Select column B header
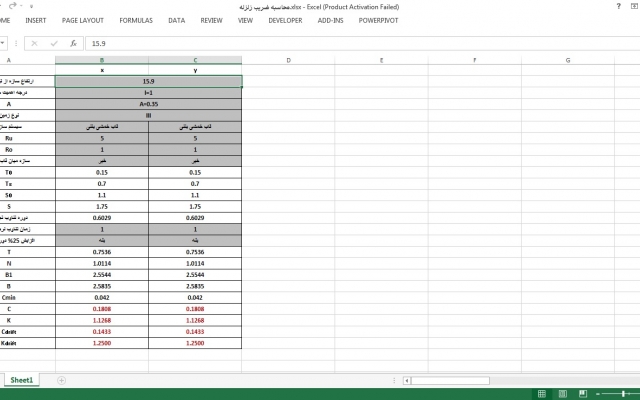Screen dimensions: 640x400 click(102, 60)
